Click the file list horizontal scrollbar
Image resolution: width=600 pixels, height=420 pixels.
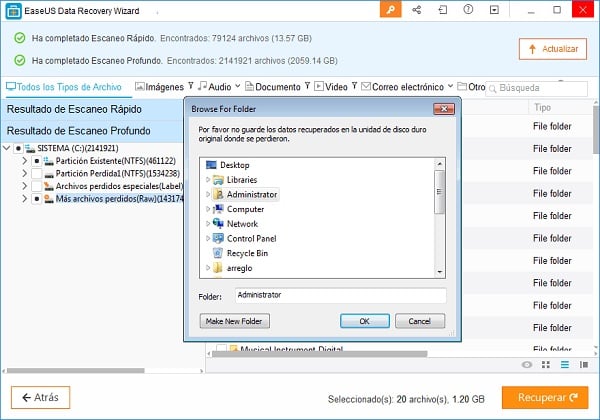[320, 354]
